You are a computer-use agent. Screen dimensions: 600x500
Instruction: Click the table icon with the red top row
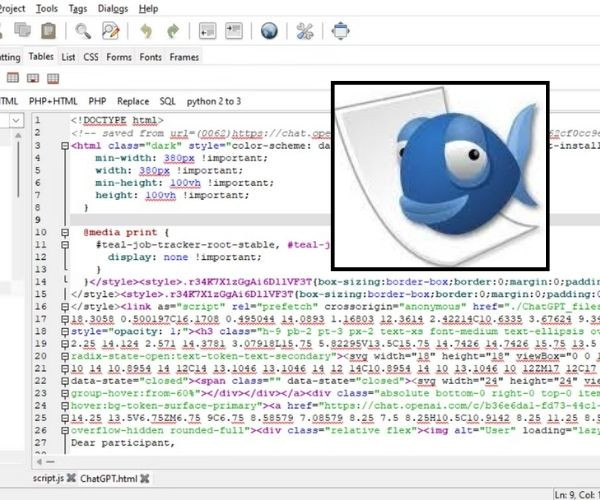click(13, 78)
